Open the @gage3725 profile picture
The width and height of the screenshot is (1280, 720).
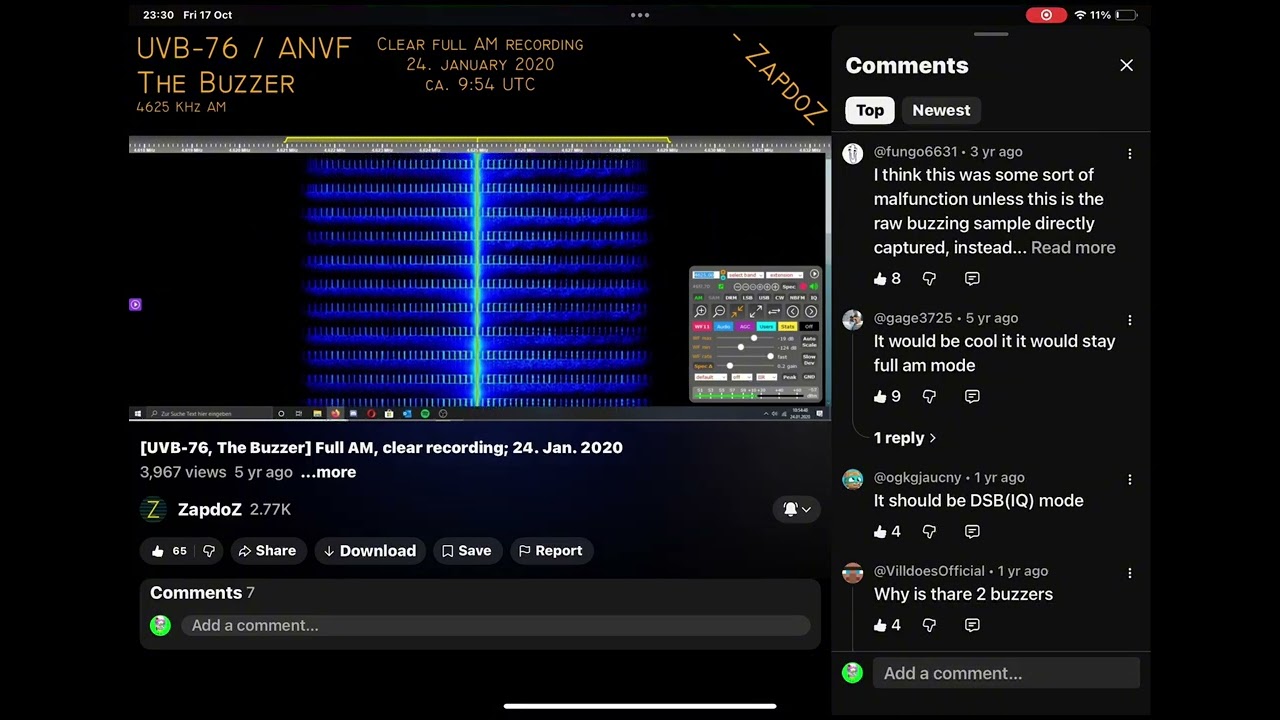point(853,320)
